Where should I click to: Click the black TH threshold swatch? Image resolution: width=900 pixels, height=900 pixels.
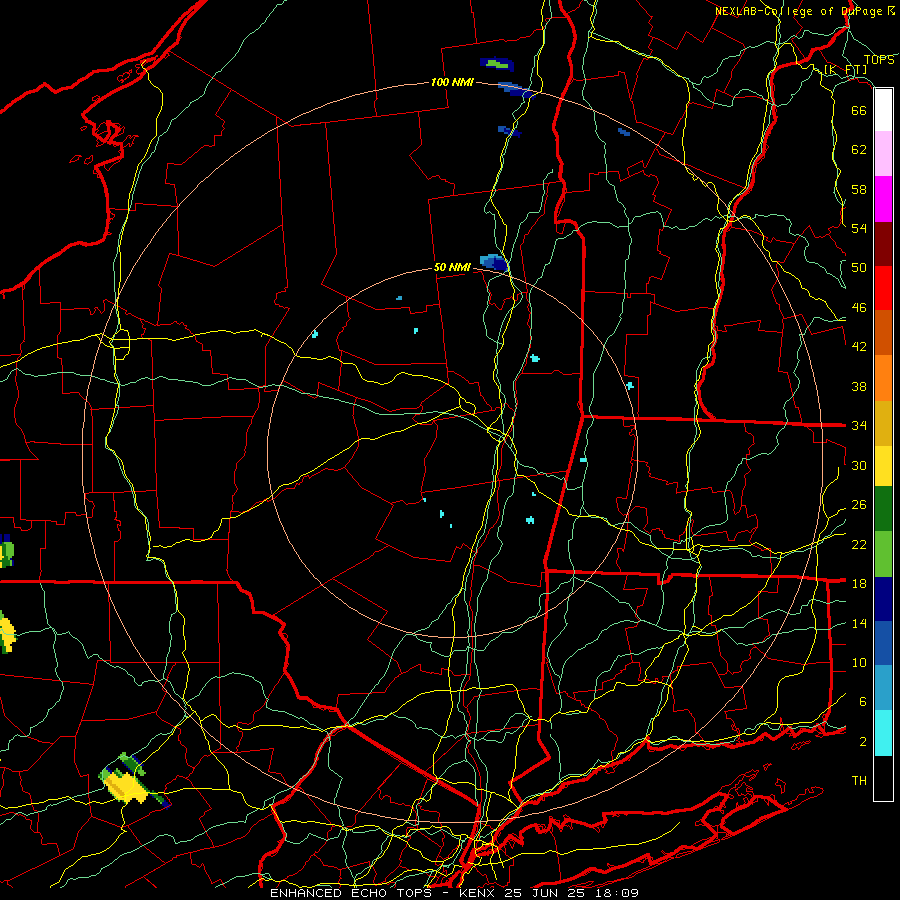tap(883, 778)
